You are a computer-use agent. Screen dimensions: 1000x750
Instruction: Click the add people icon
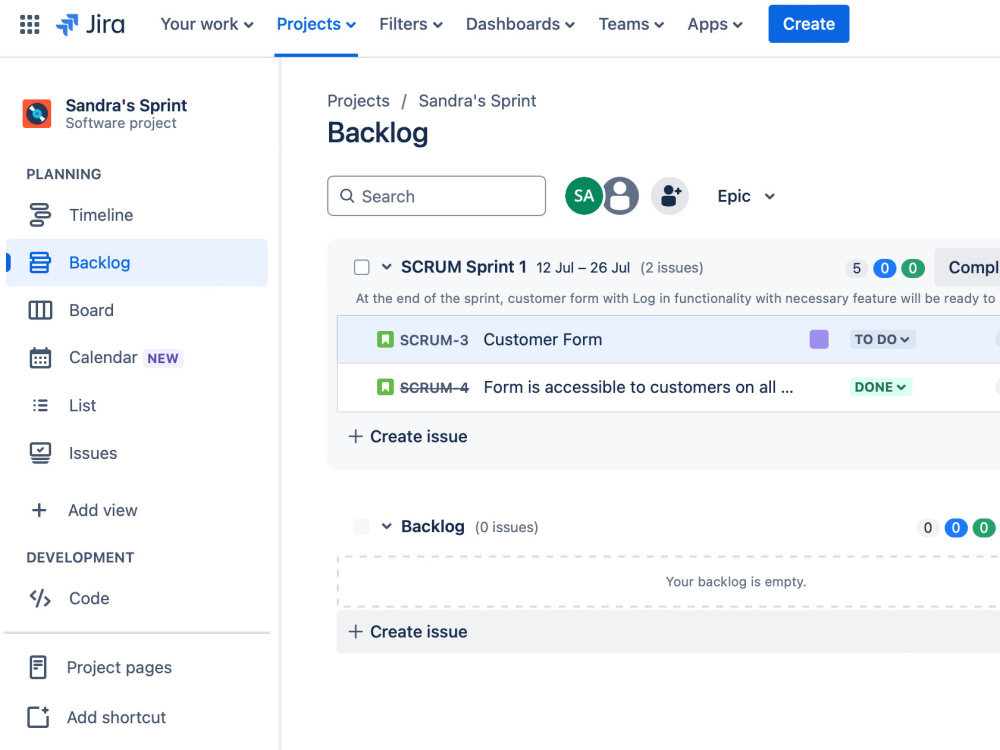(x=670, y=196)
